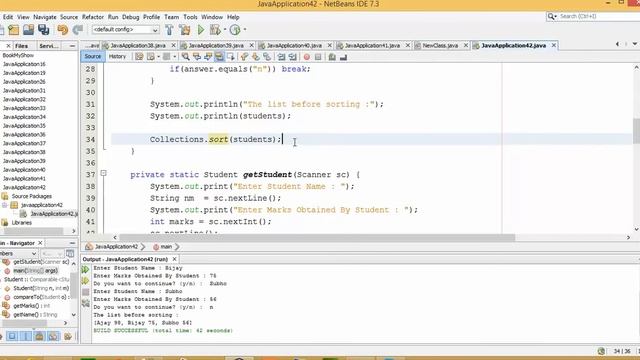Click the second yellow rerun icon in Output panel
Viewport: 640px width, 360px height.
click(85, 281)
